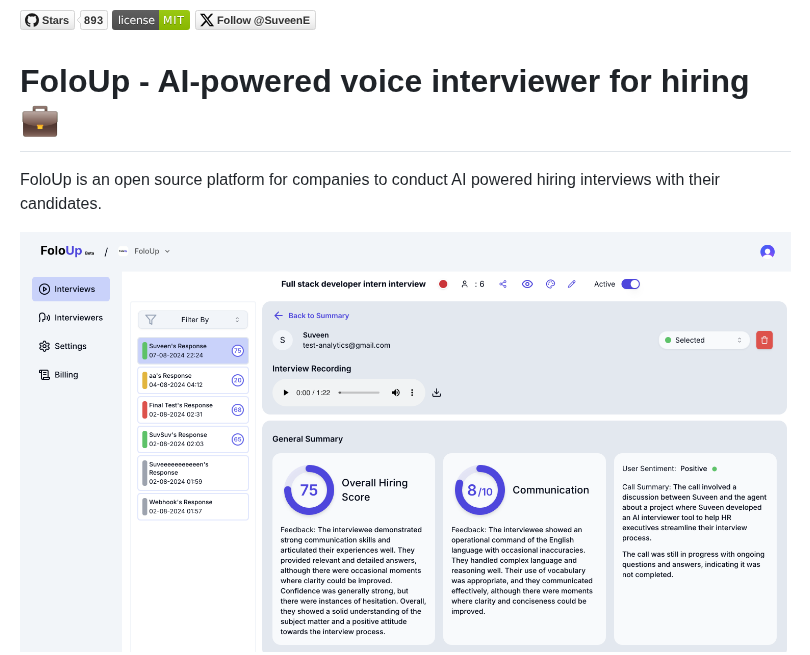Open the theme color palette icon
Image resolution: width=810 pixels, height=655 pixels.
550,284
